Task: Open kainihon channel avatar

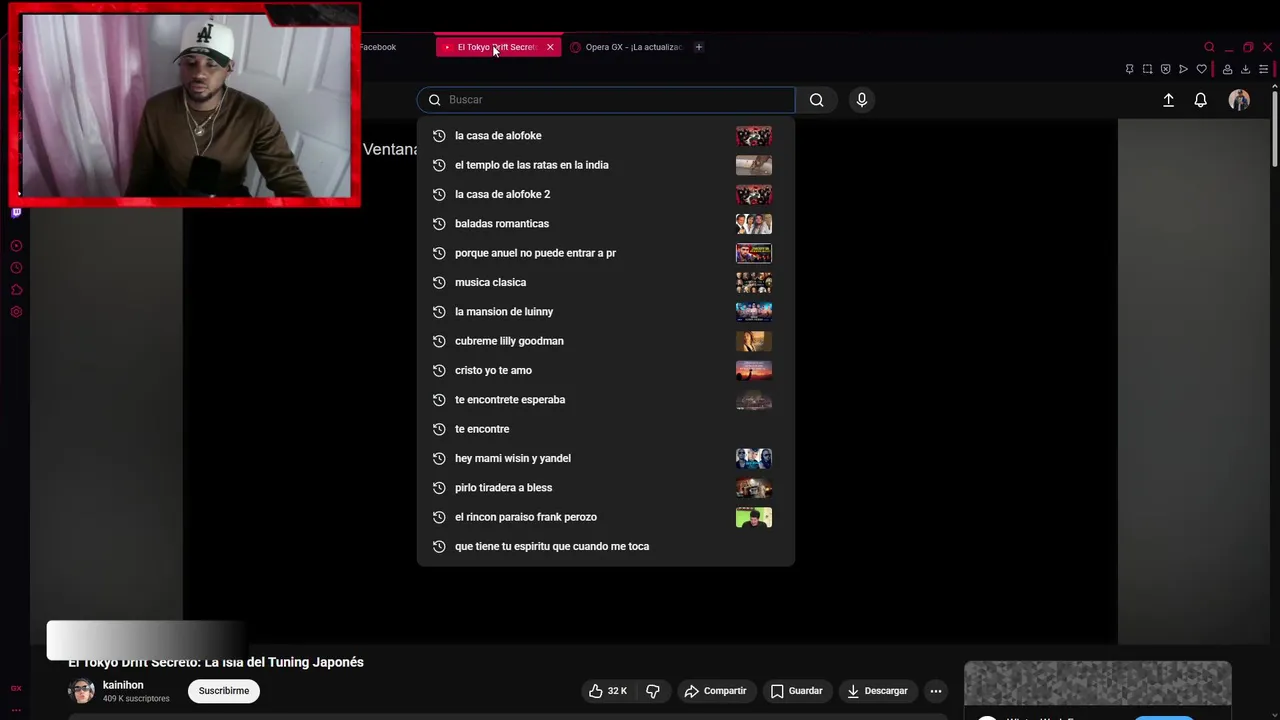Action: point(81,691)
